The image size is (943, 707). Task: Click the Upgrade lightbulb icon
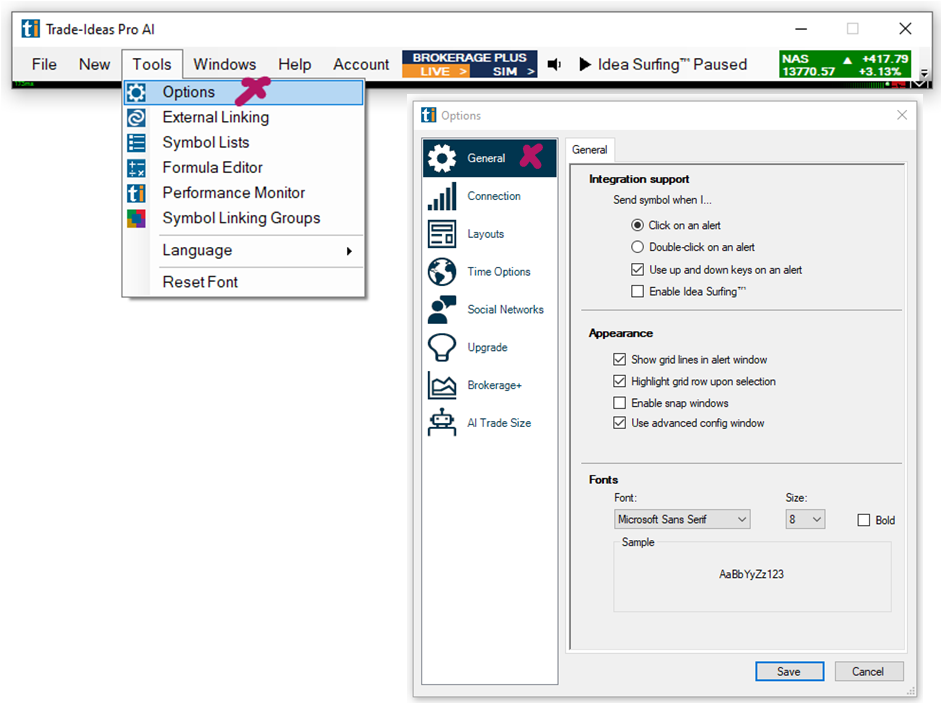pos(442,347)
